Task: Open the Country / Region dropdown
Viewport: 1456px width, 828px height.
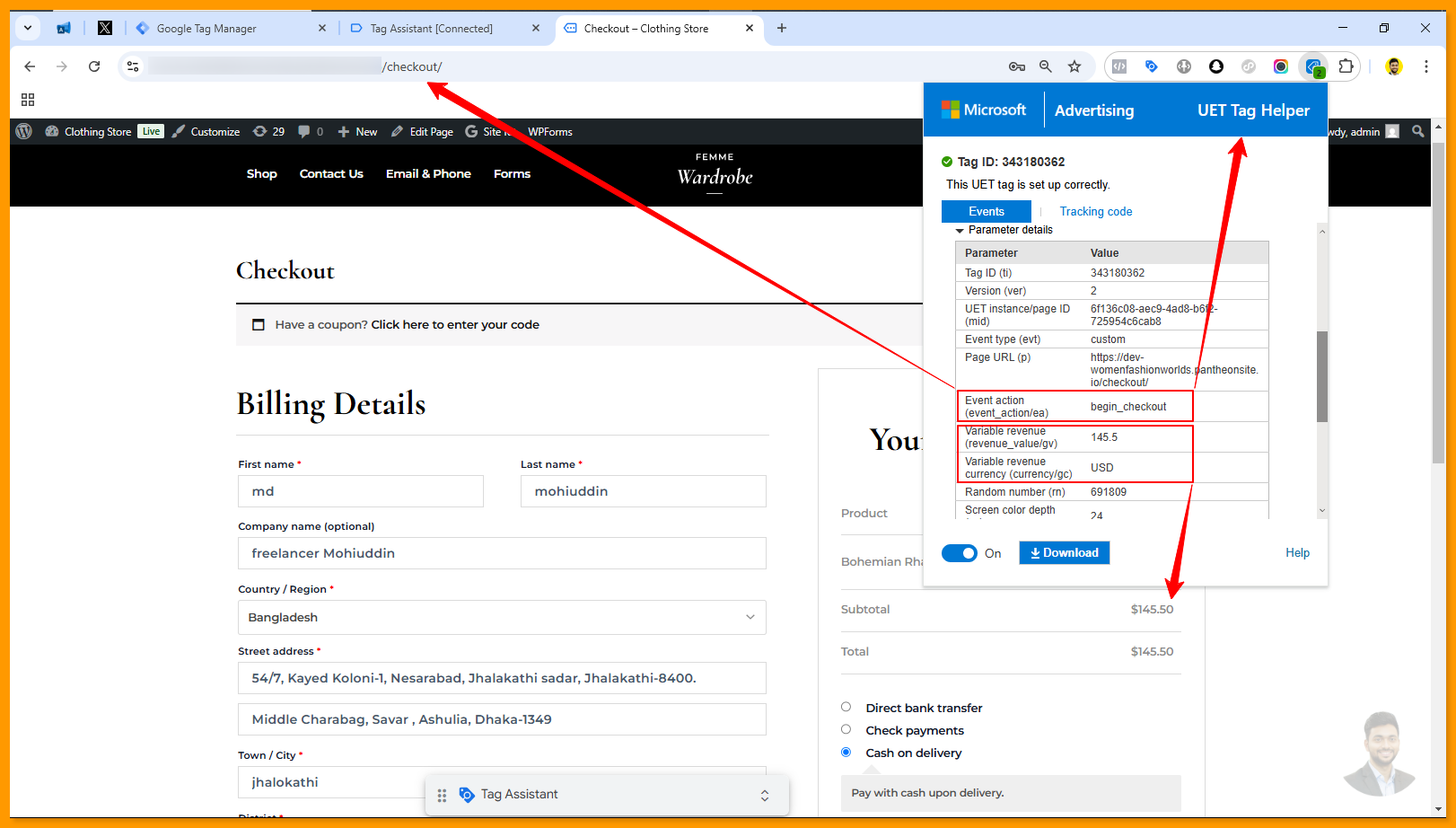Action: click(x=501, y=618)
